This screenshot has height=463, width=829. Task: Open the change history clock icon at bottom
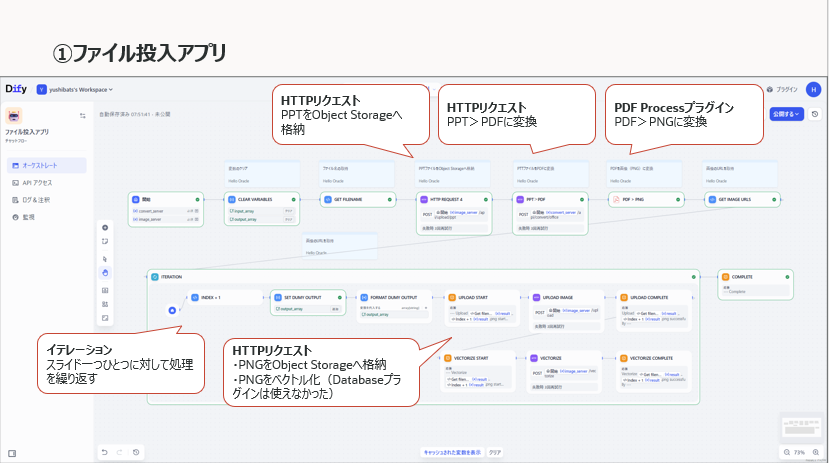(136, 452)
